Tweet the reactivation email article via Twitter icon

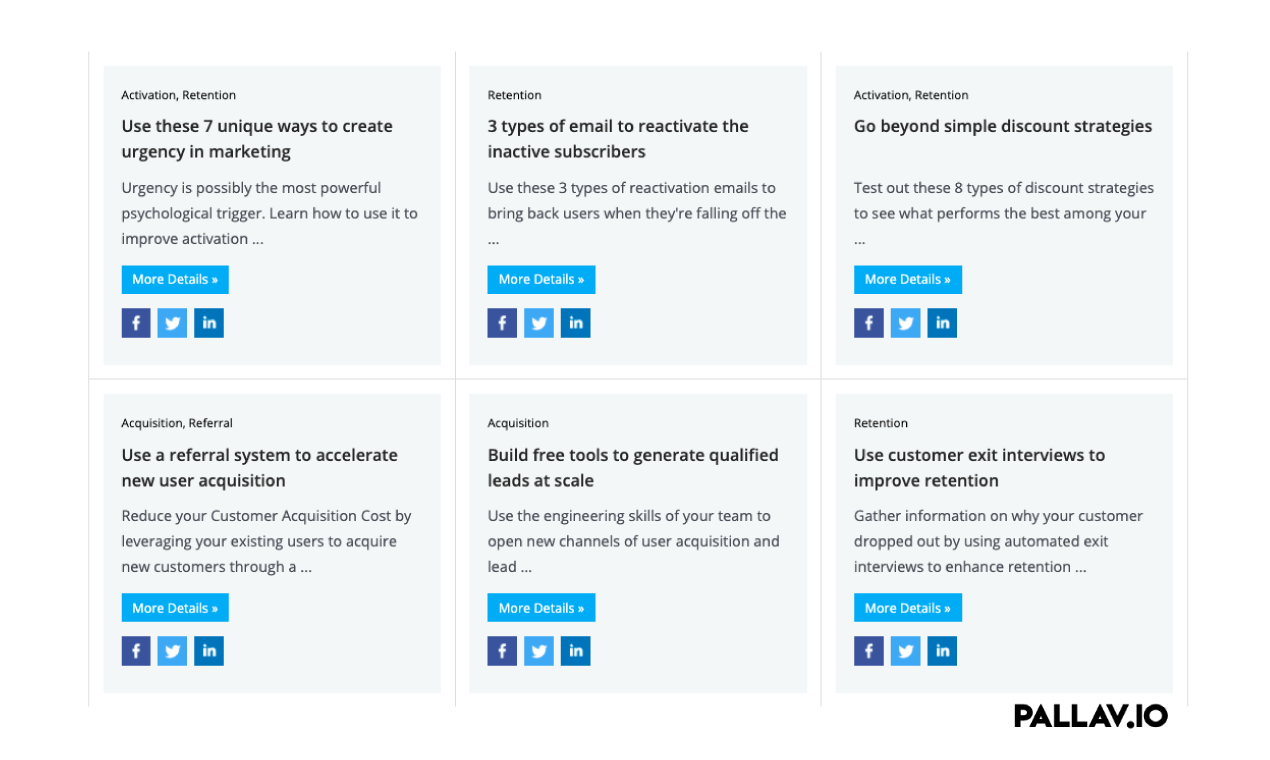[x=538, y=323]
